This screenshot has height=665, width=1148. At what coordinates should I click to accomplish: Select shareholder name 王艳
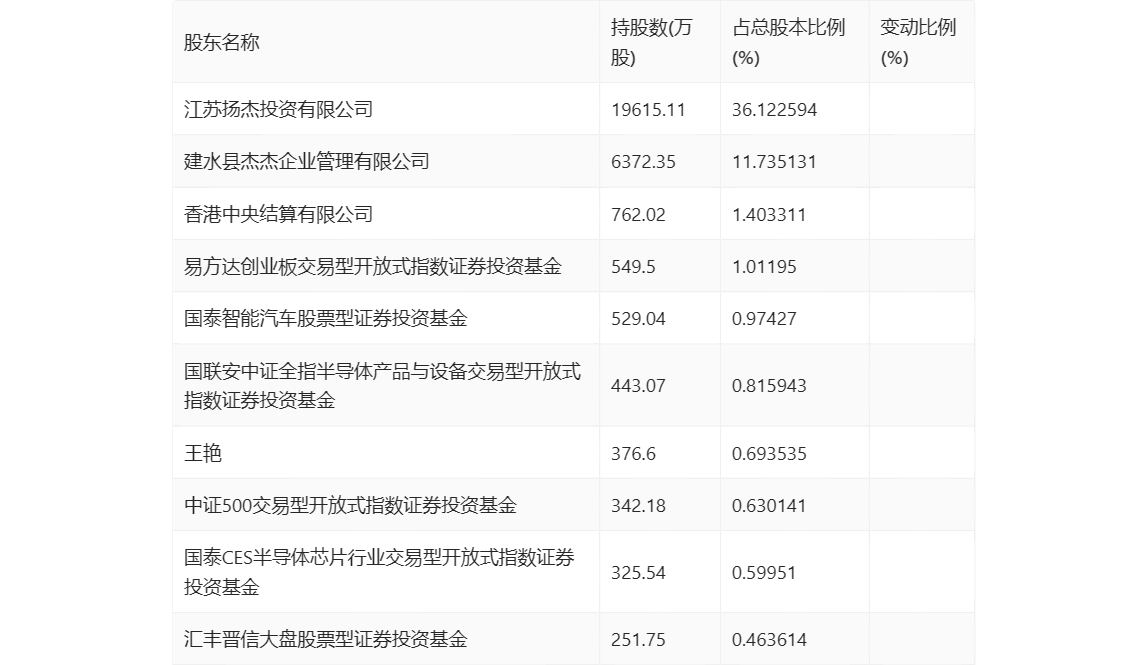203,454
